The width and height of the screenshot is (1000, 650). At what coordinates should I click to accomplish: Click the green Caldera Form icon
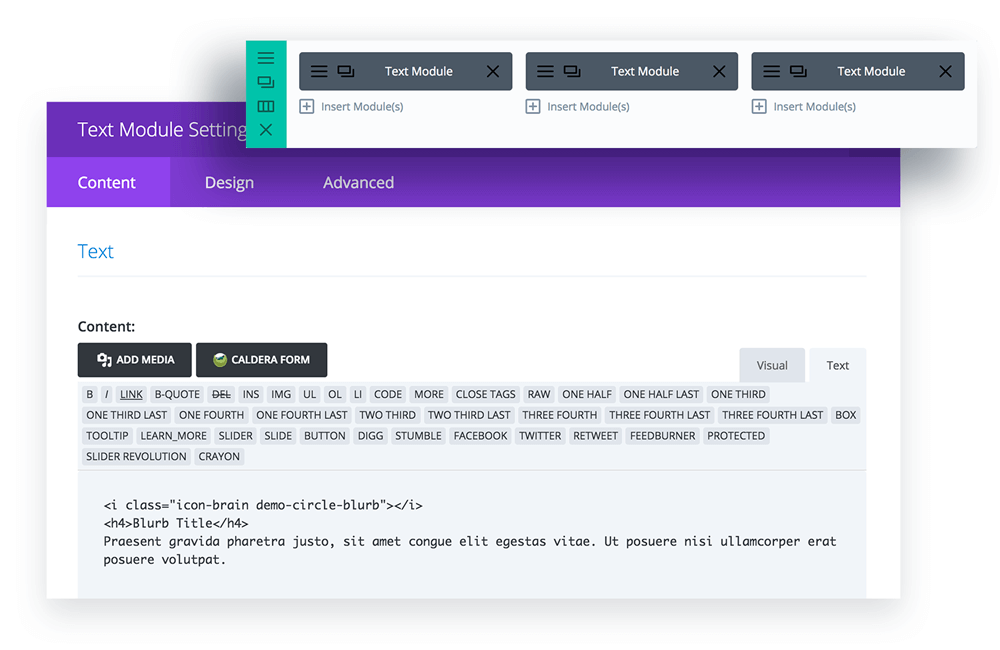[x=217, y=359]
